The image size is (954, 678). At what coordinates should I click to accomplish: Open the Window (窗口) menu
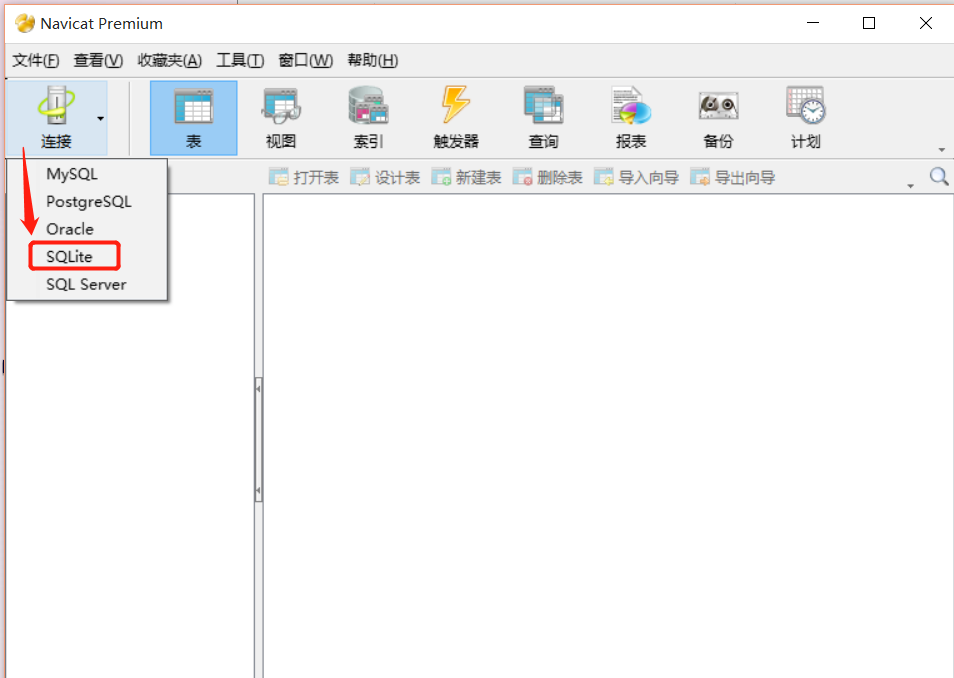pyautogui.click(x=305, y=60)
